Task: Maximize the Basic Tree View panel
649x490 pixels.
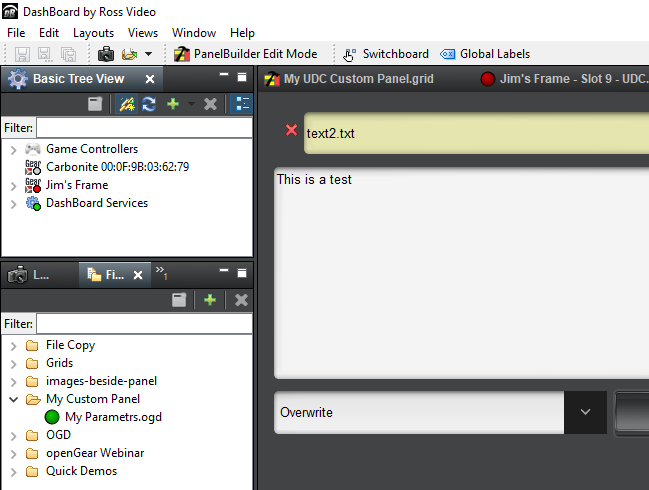Action: tap(242, 77)
